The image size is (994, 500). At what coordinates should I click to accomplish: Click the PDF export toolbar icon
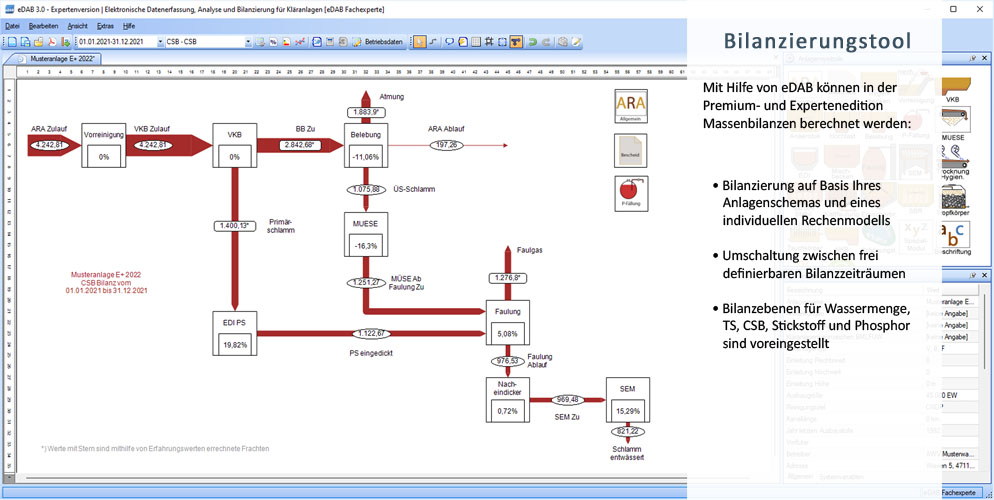pos(52,42)
